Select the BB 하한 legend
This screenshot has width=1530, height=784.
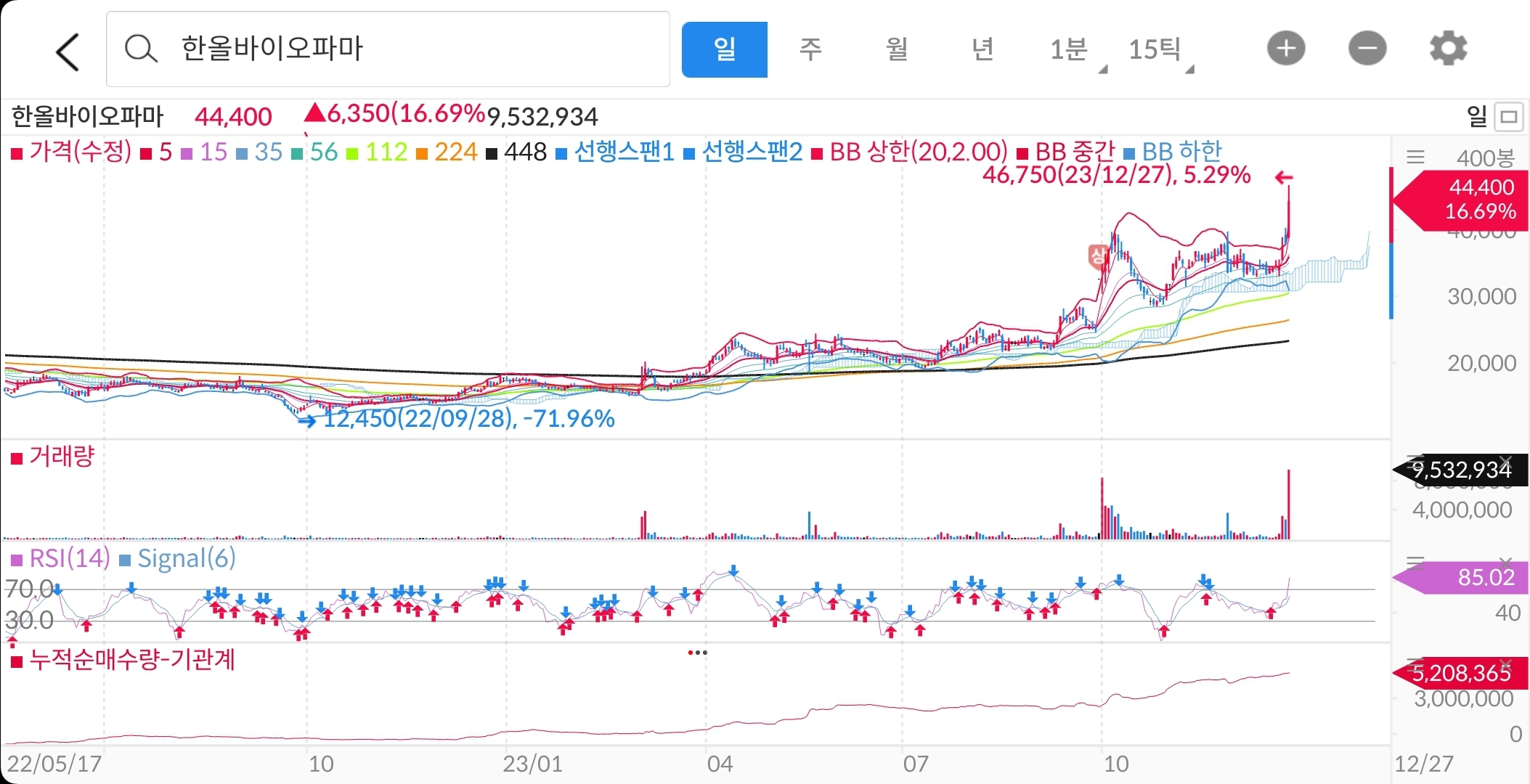click(x=1173, y=152)
